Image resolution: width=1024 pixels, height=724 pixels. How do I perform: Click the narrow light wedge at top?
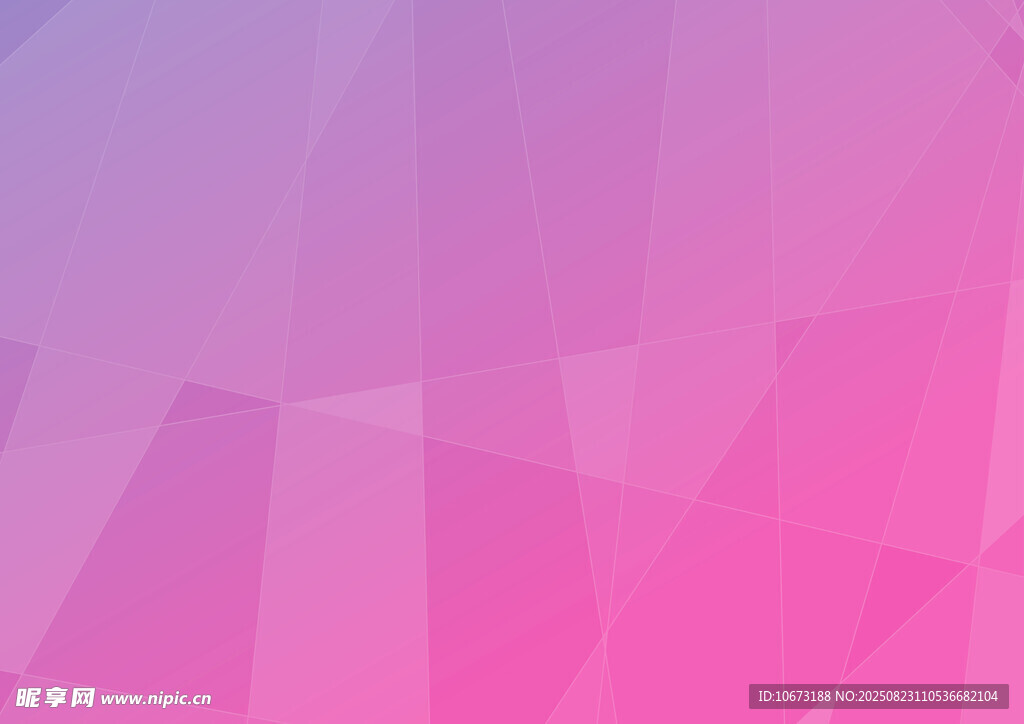point(350,60)
